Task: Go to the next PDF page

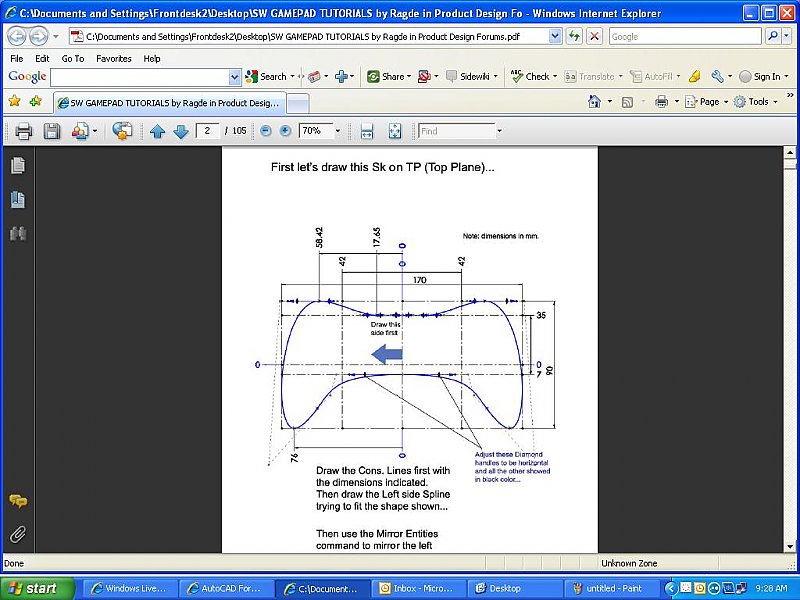Action: pyautogui.click(x=181, y=132)
